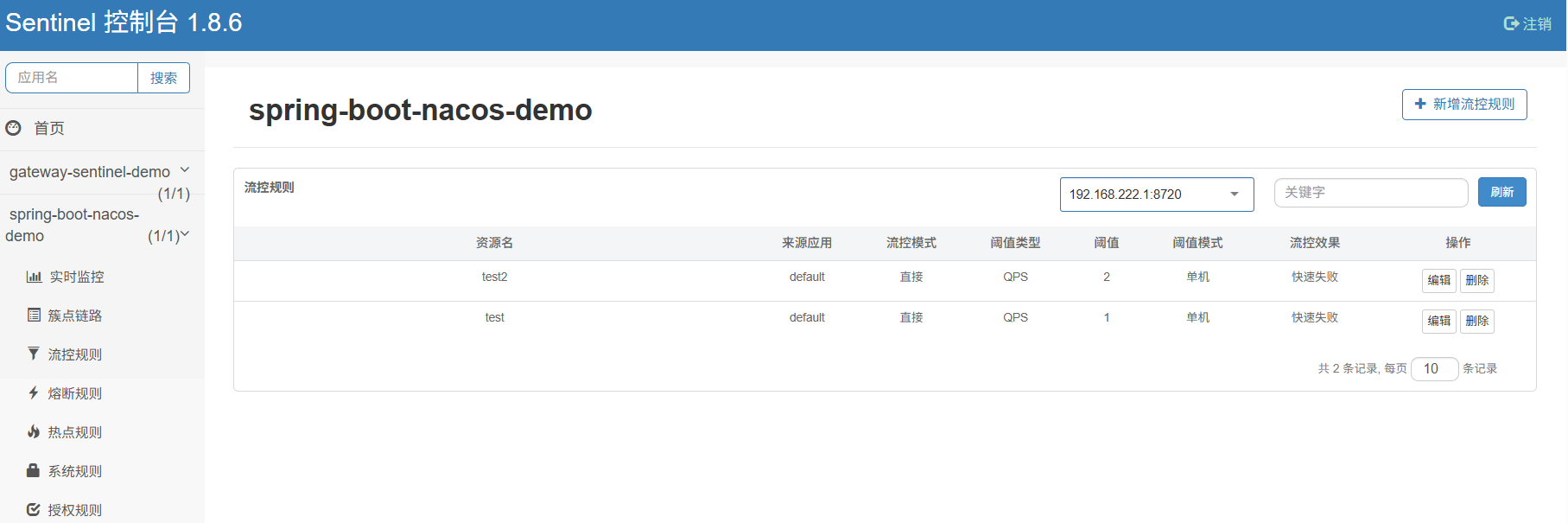Click spring-boot-nacos-demo app in sidebar
The width and height of the screenshot is (1568, 523).
tap(73, 225)
